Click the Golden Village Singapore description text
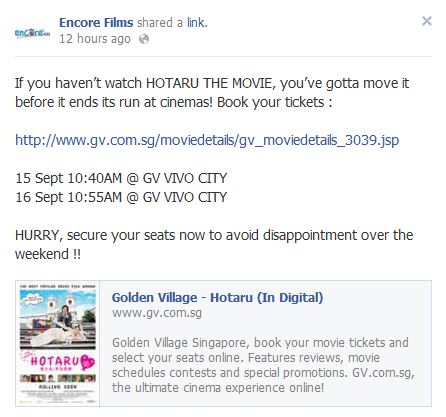Viewport: 446px width, 417px height. point(263,365)
